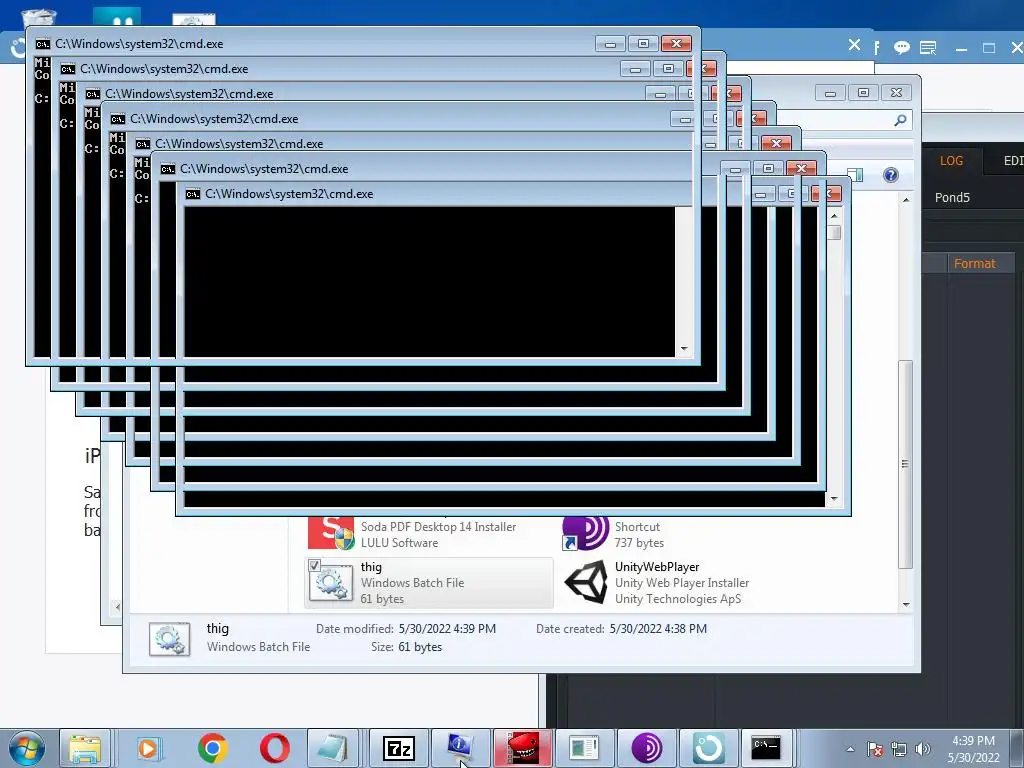Screen dimensions: 1024x768
Task: Click the blue info monitor taskbar icon
Action: point(460,748)
